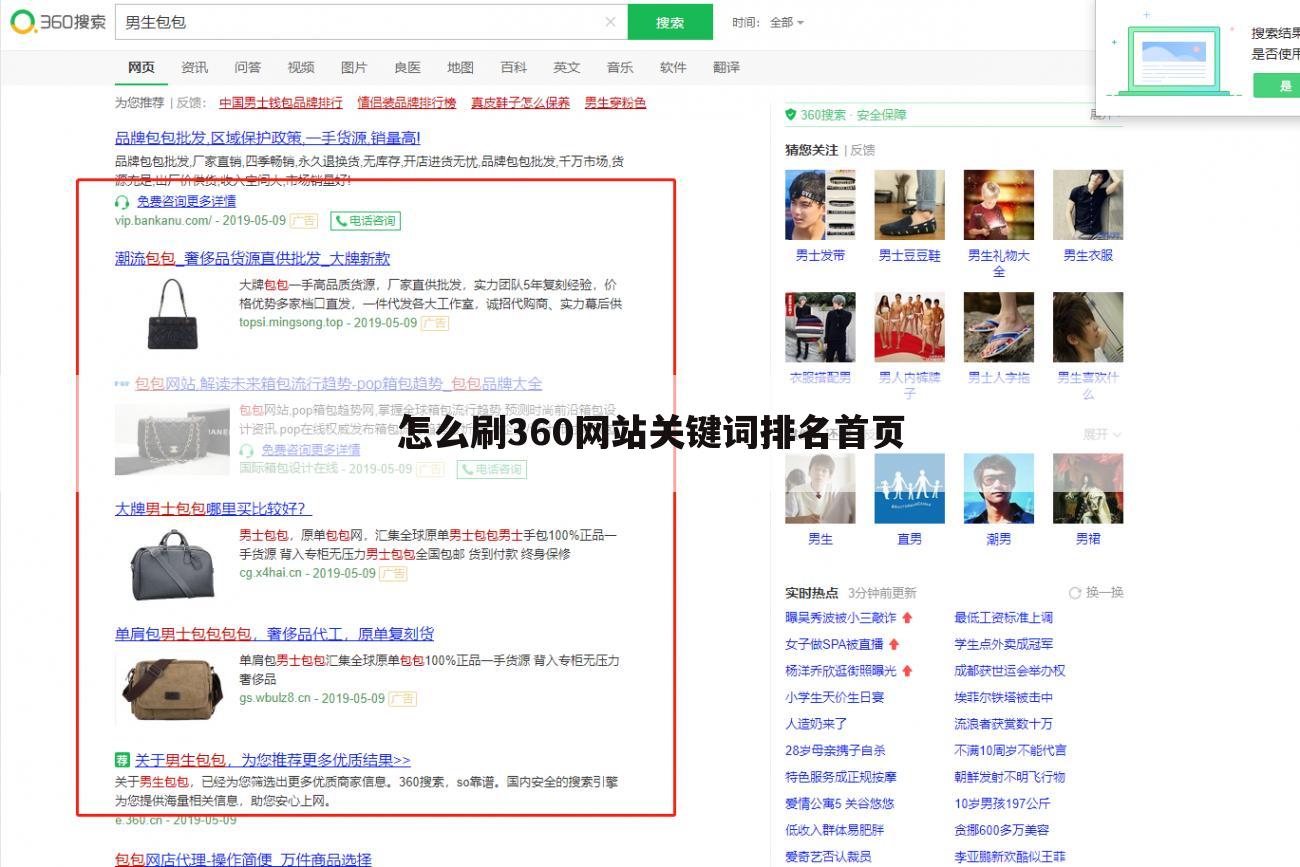Open hot topic 女子做SPA被直播
The height and width of the screenshot is (867, 1300).
click(834, 644)
